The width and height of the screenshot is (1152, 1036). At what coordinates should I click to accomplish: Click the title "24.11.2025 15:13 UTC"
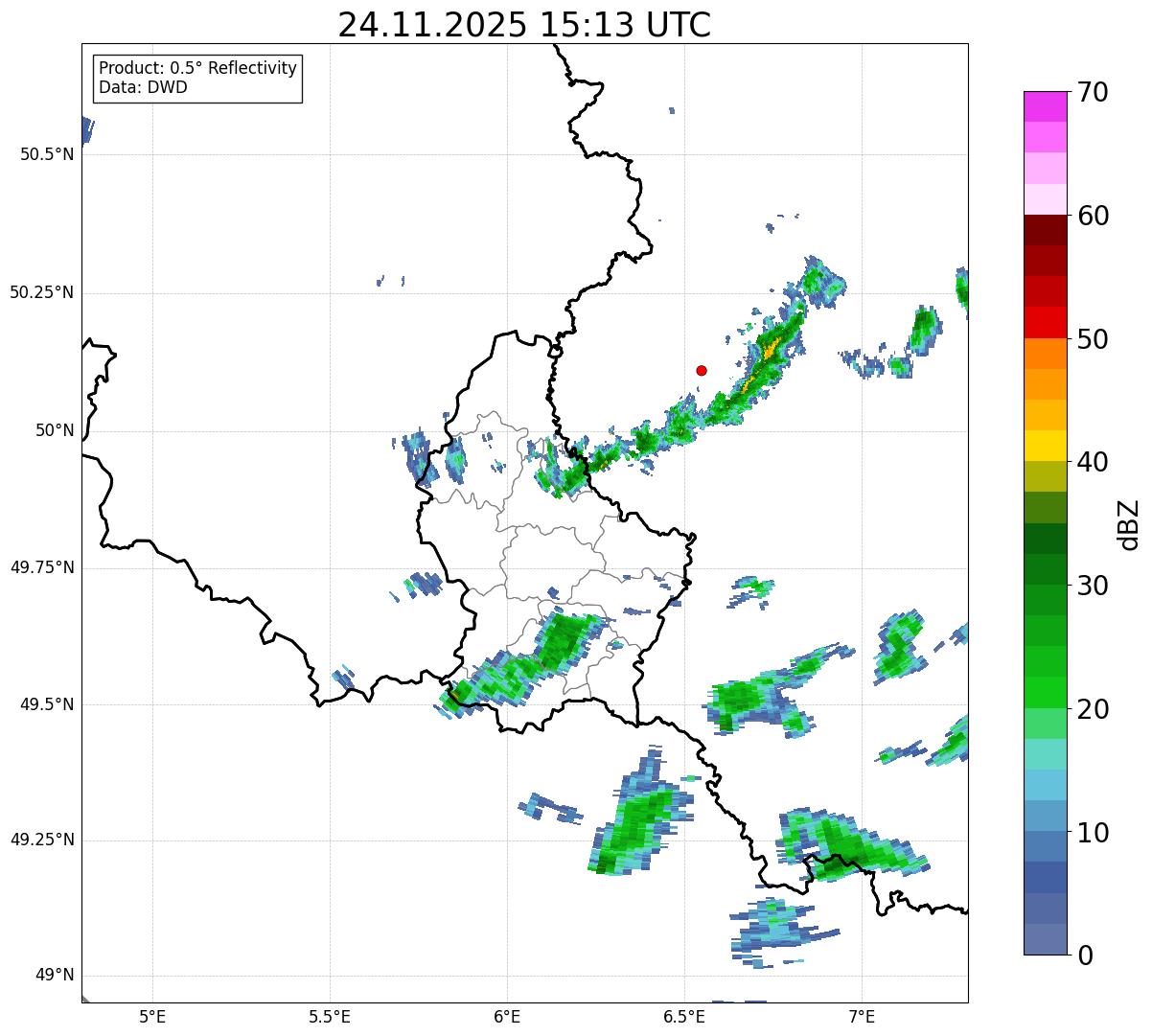coord(524,25)
